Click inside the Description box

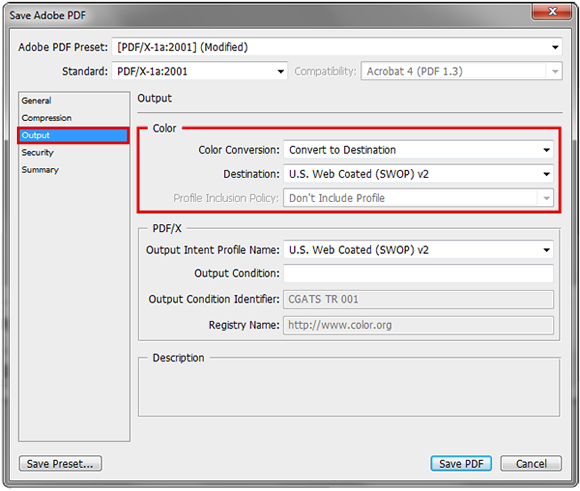tap(349, 389)
